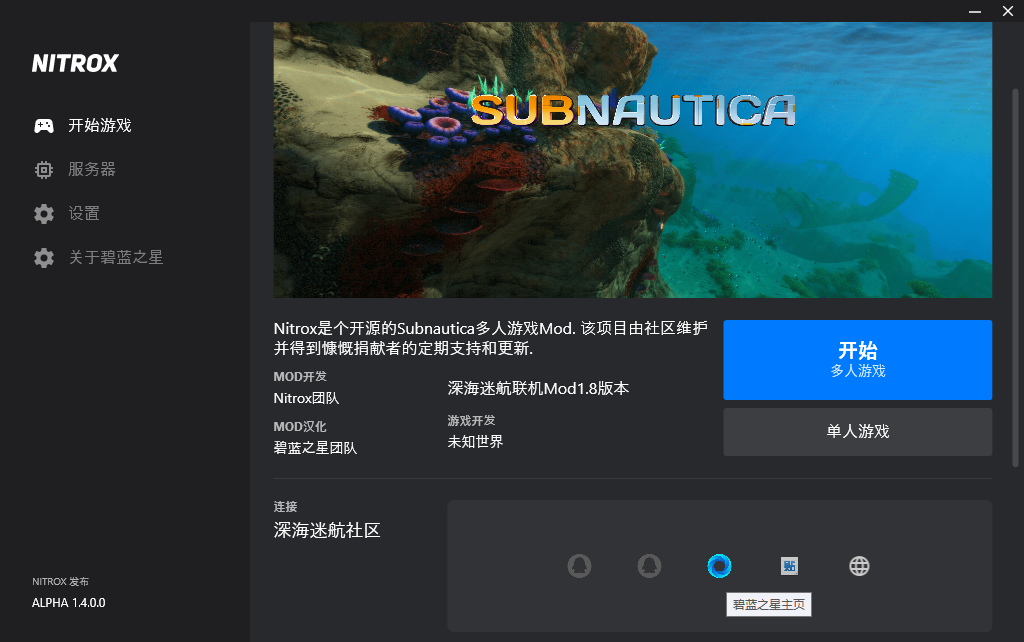Open the leftmost QQ penguin community icon
Viewport: 1024px width, 642px height.
click(x=579, y=566)
